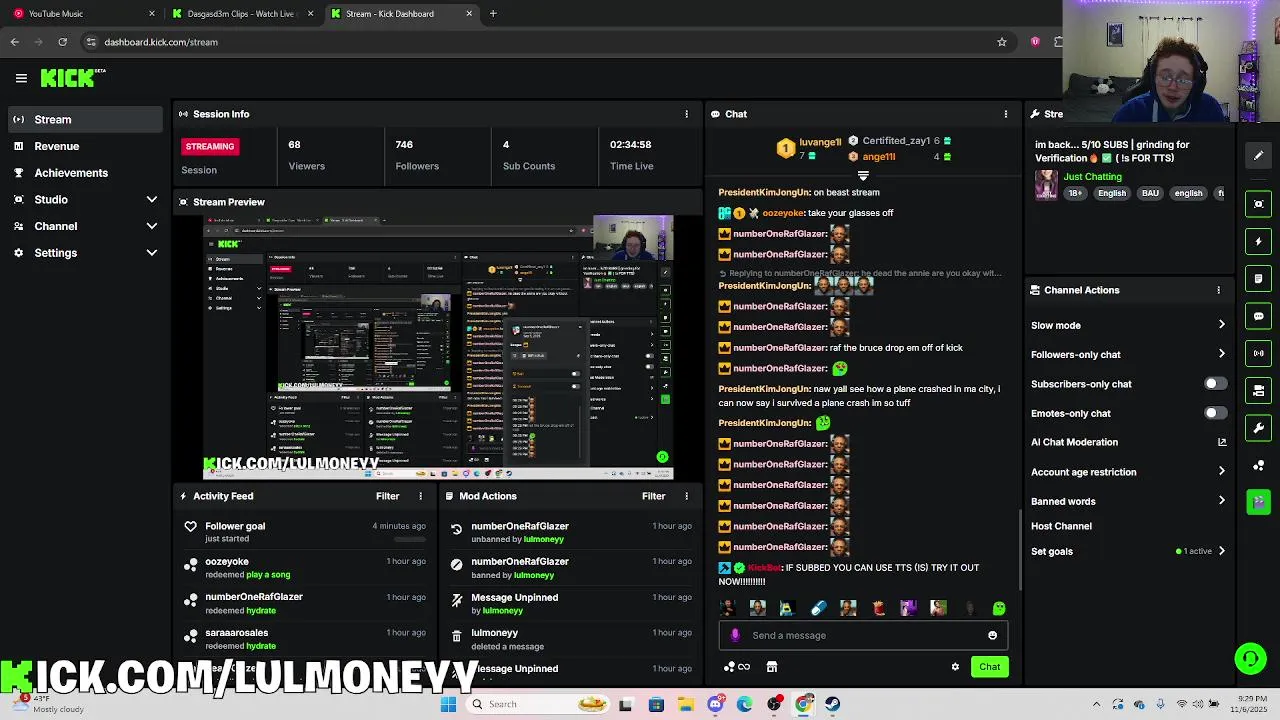Image resolution: width=1280 pixels, height=720 pixels.
Task: Reload the browser page
Action: tap(62, 42)
